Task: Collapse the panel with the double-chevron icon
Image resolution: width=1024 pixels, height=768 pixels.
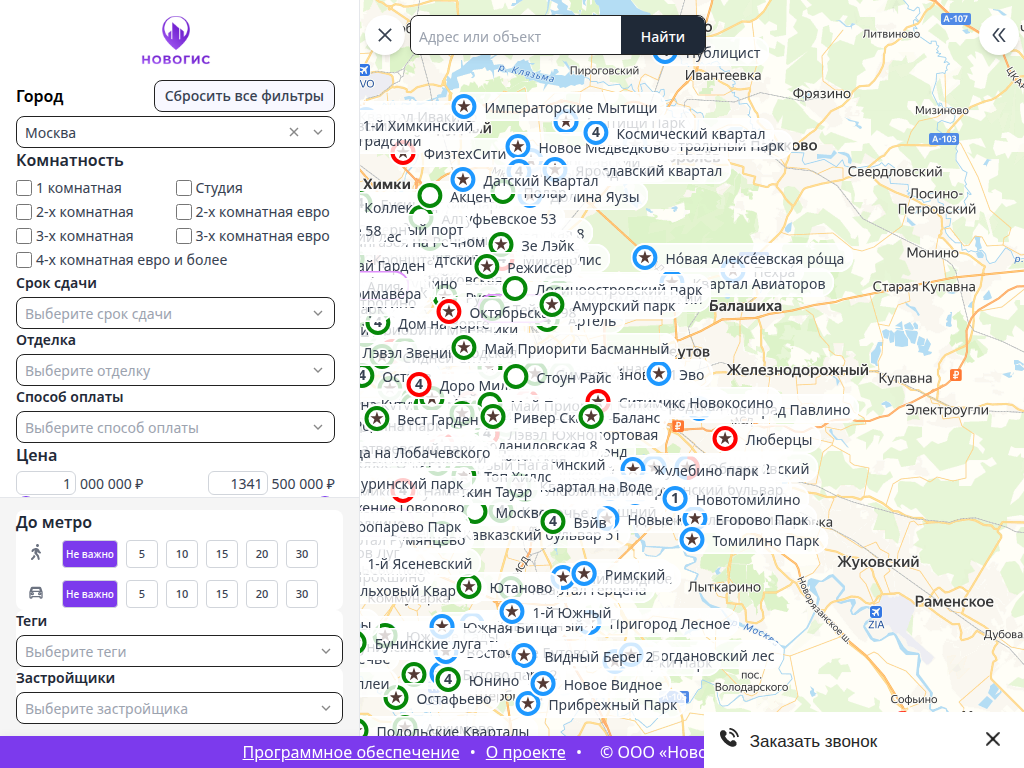Action: tap(999, 35)
